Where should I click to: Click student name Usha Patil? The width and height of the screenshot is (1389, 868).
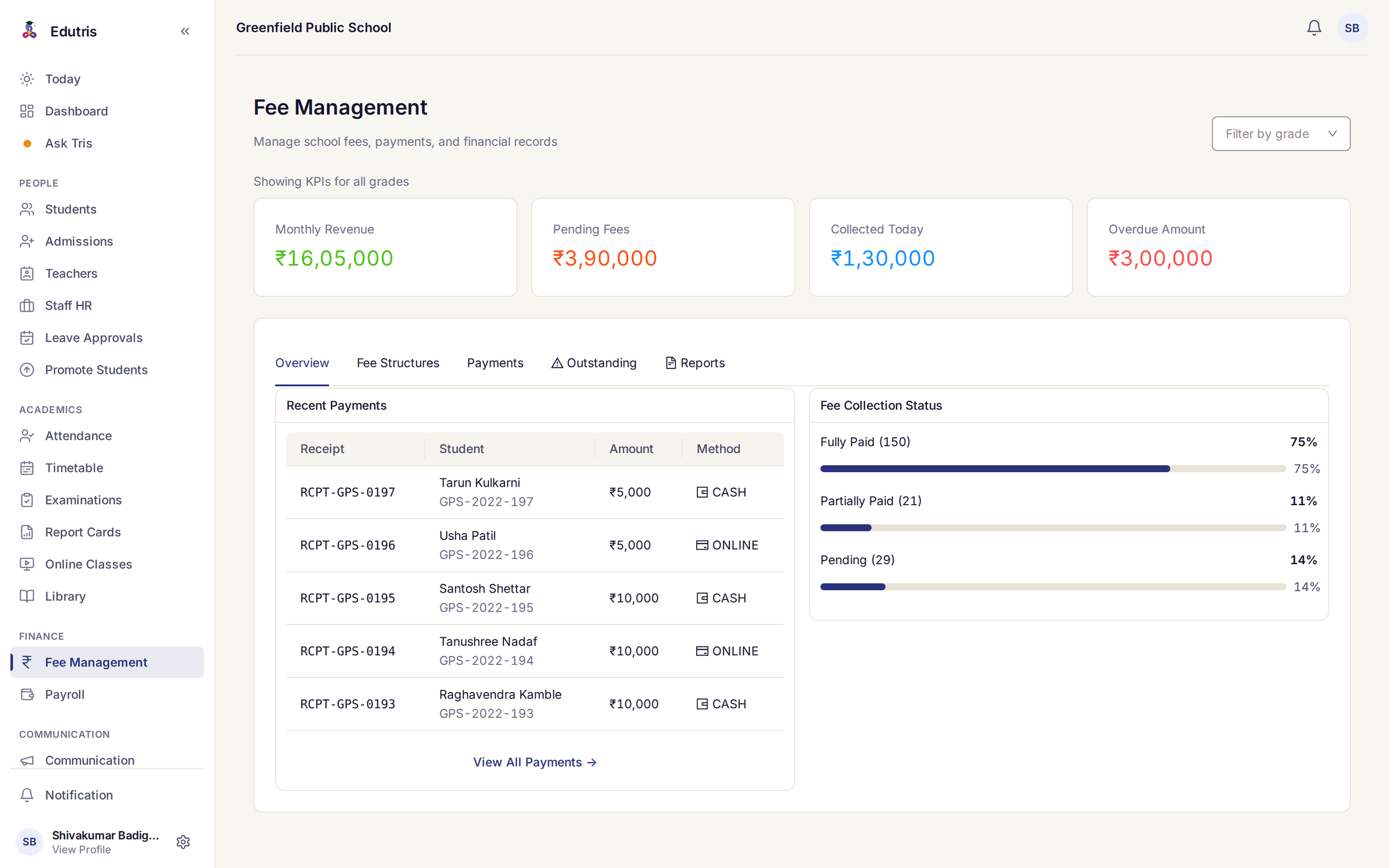(x=467, y=535)
